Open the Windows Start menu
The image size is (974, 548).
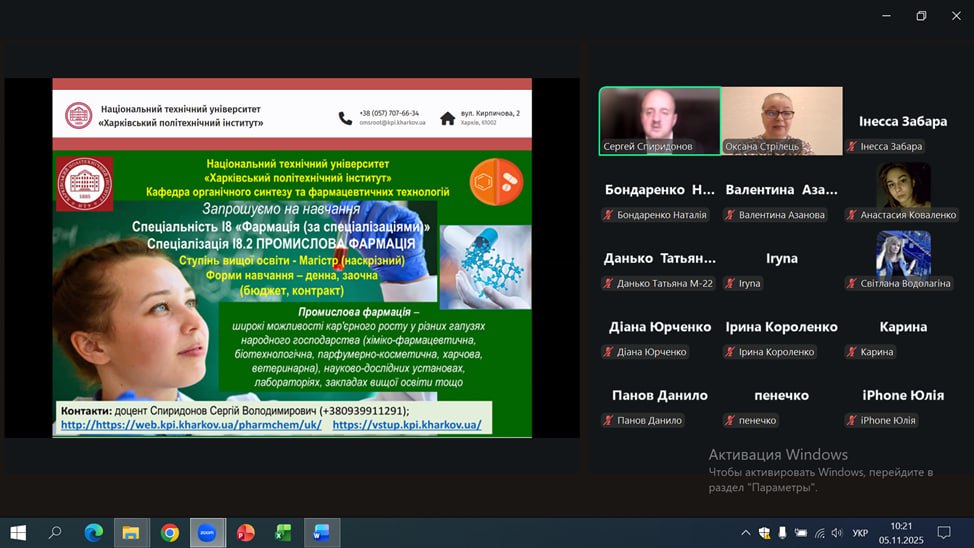tap(18, 533)
